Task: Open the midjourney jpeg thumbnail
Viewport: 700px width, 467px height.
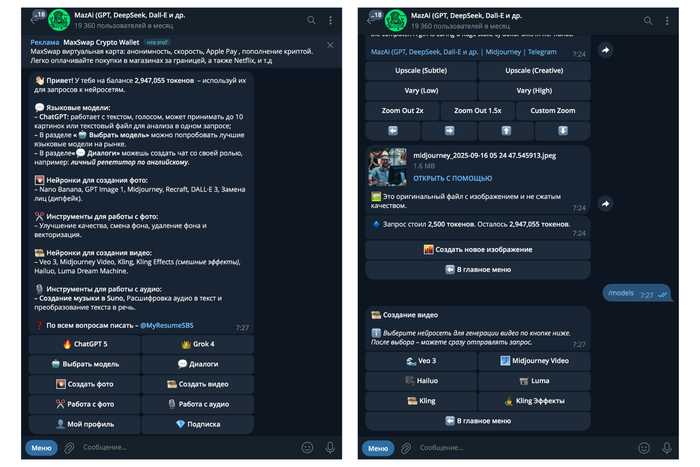Action: pos(387,167)
